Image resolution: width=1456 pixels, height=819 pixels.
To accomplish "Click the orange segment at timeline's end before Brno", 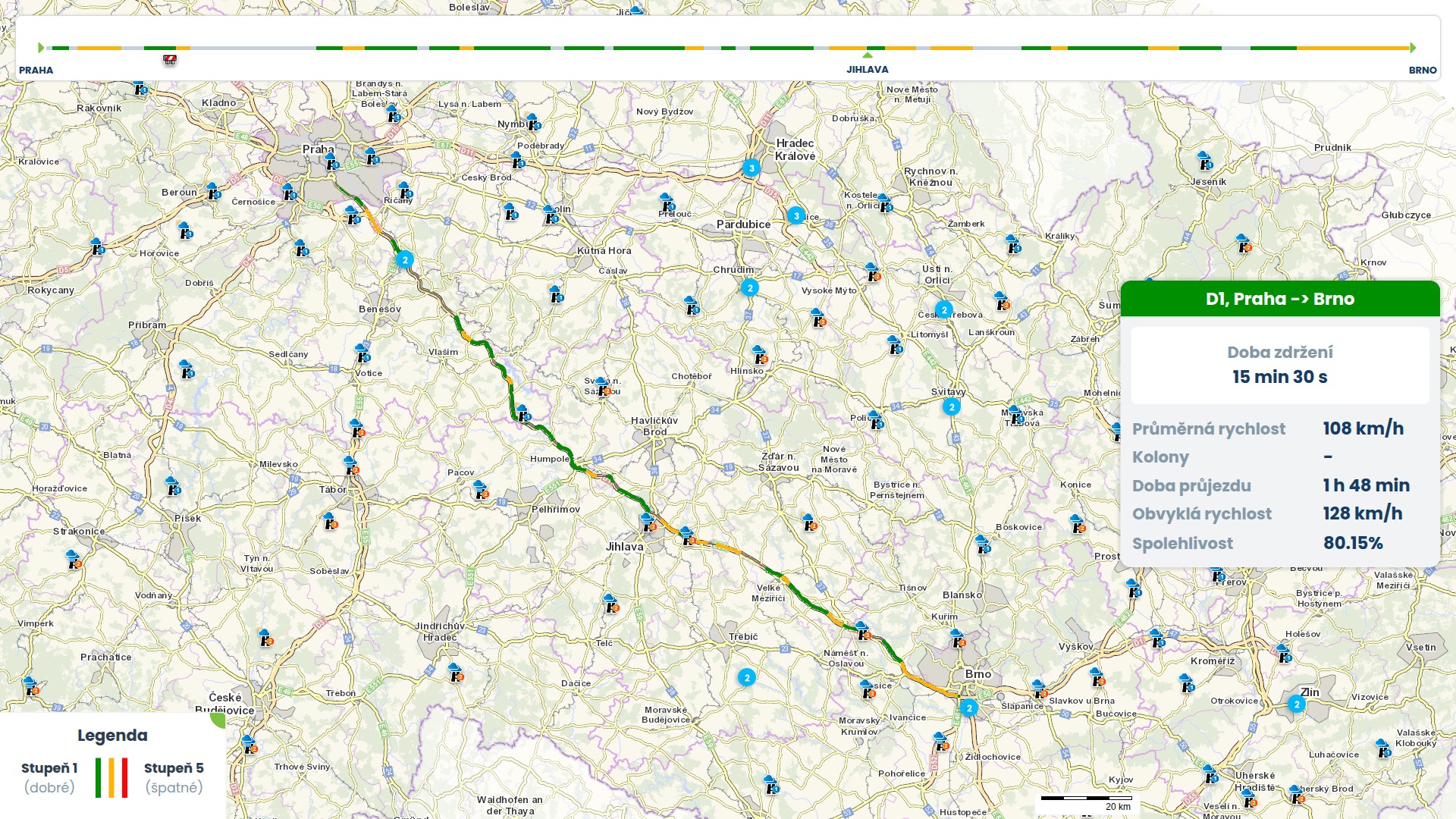I will [x=1354, y=48].
